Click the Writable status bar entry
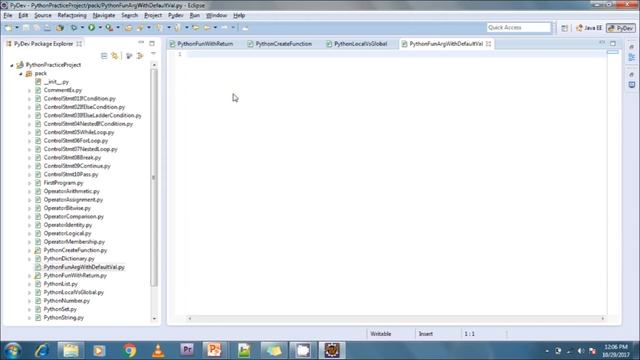640x360 pixels. pyautogui.click(x=380, y=334)
